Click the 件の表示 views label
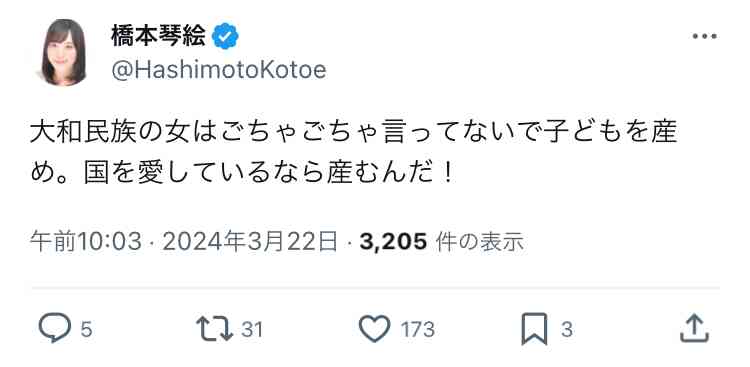 (480, 243)
